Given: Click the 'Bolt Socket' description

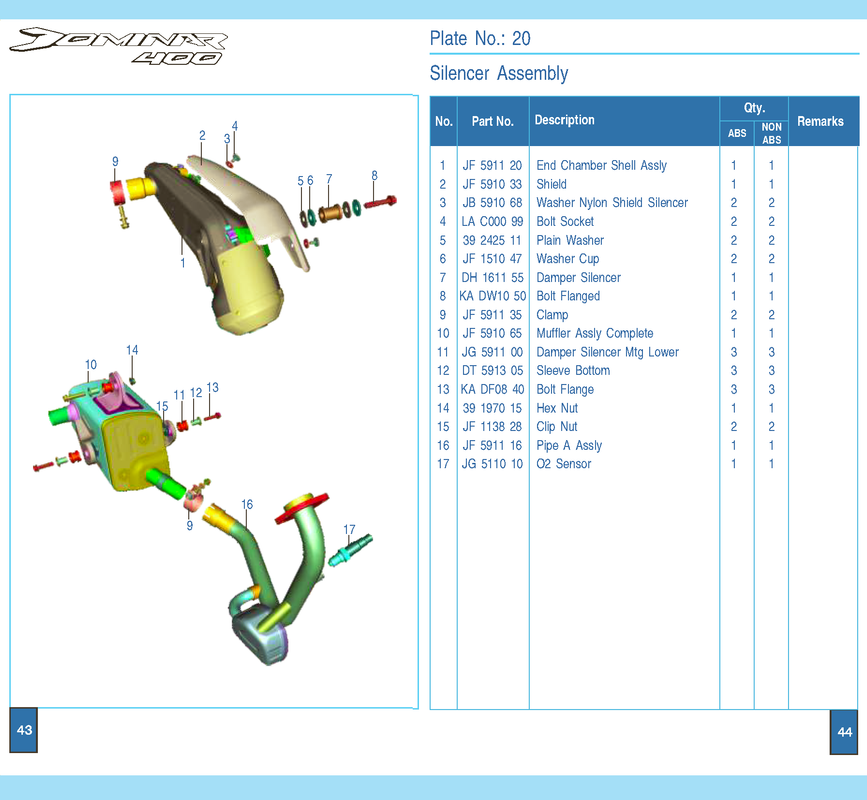Looking at the screenshot, I should [x=565, y=221].
